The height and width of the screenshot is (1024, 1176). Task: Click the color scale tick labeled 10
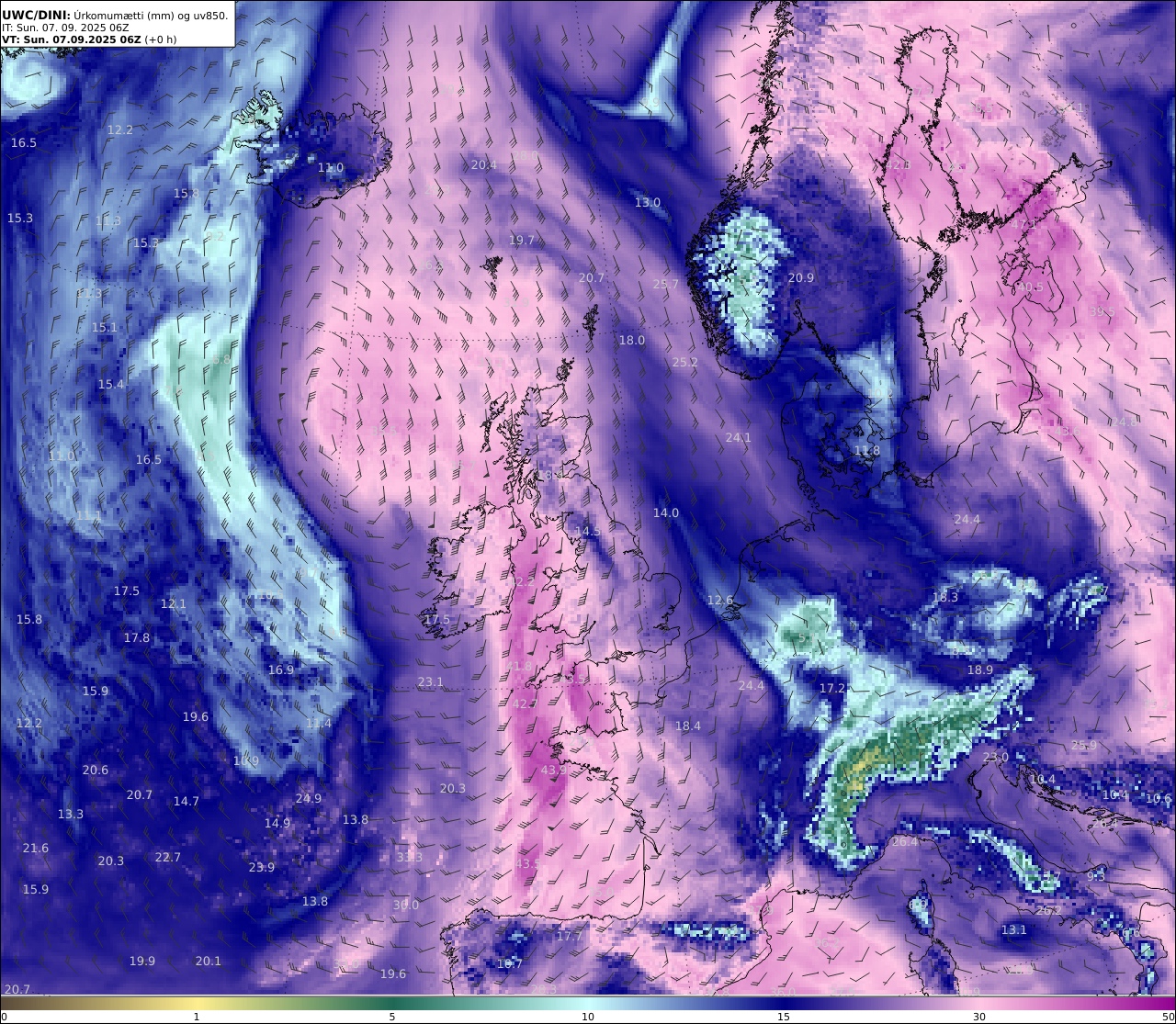588,1017
